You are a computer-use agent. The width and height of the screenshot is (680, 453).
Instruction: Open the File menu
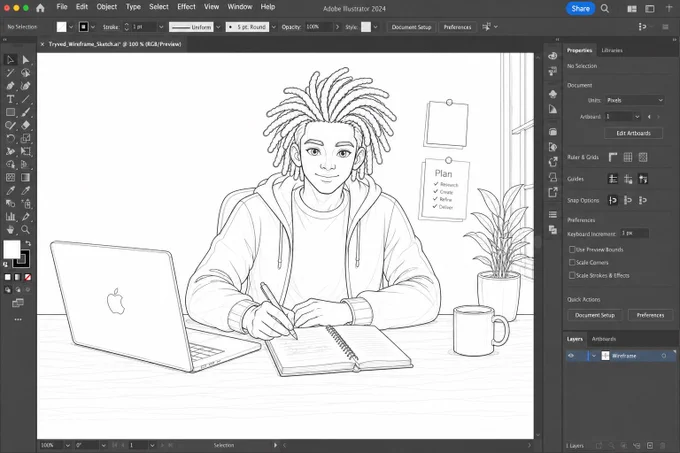click(x=62, y=7)
